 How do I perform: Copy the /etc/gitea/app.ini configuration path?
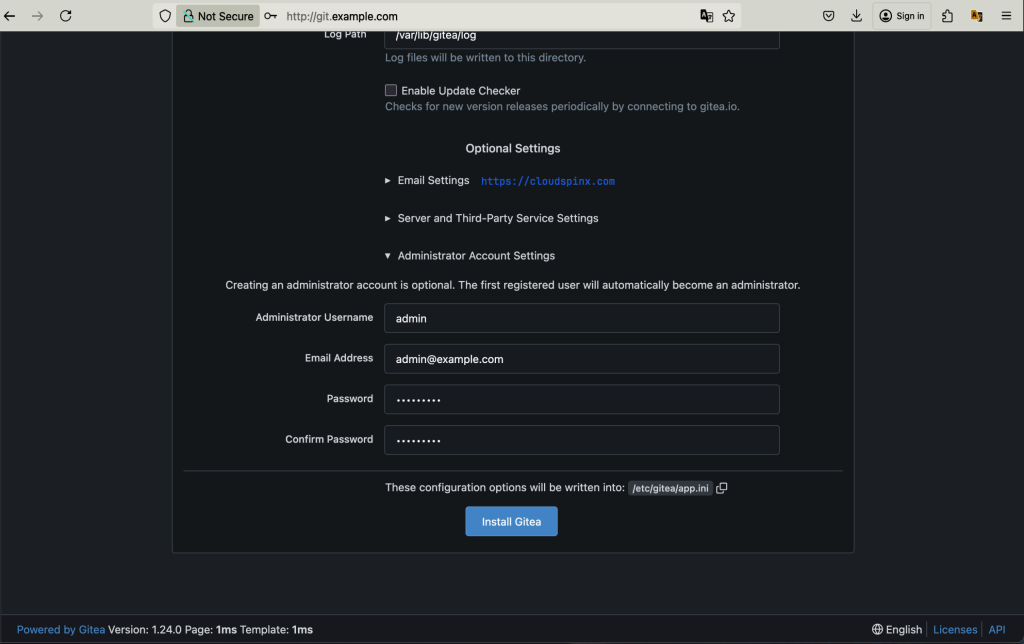click(x=722, y=488)
